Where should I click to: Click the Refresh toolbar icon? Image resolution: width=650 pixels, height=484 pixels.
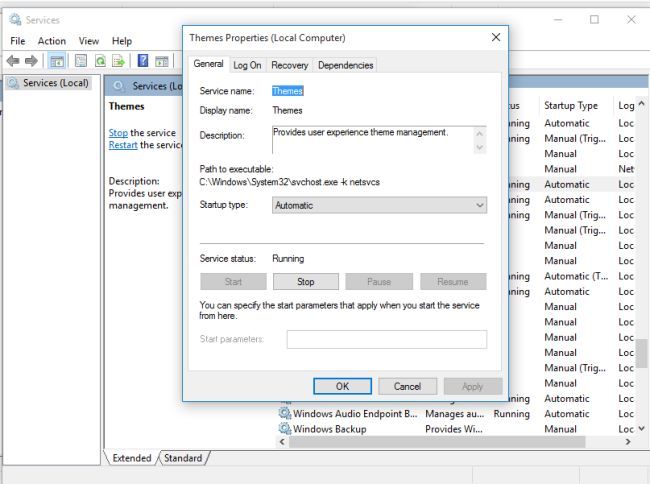(100, 61)
